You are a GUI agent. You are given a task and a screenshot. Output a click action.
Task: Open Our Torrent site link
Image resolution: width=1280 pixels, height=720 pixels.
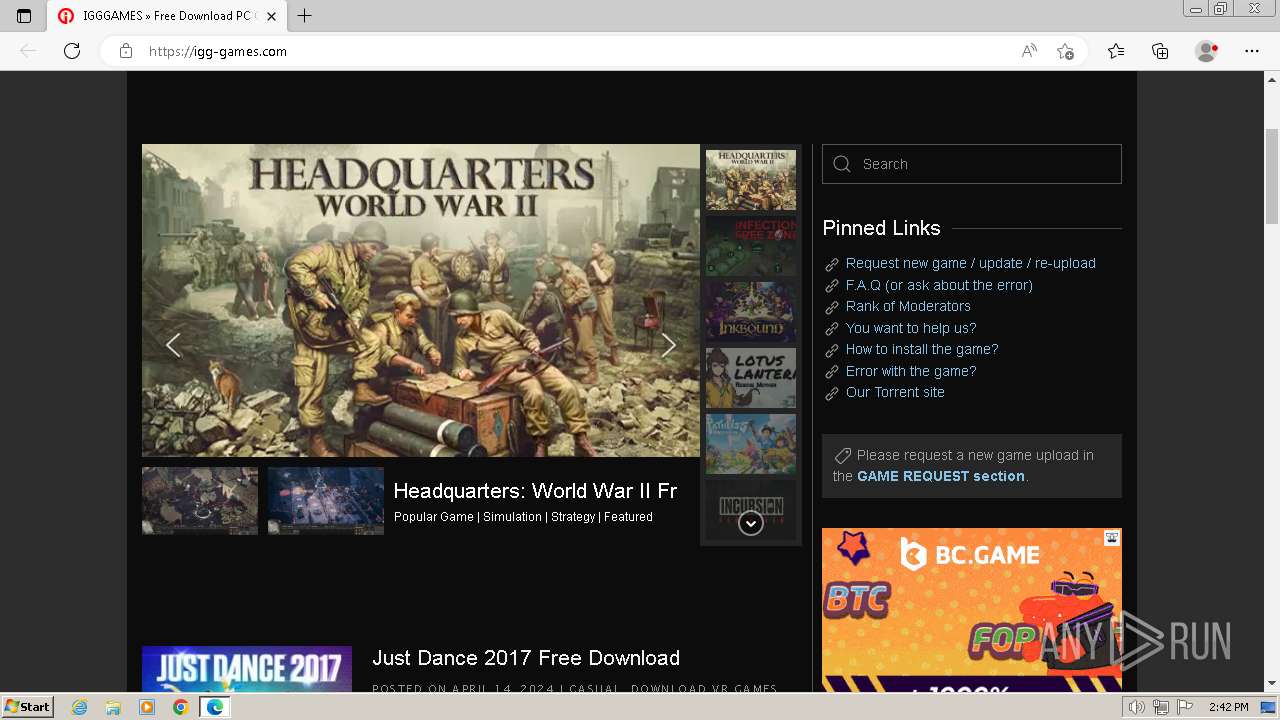[895, 392]
